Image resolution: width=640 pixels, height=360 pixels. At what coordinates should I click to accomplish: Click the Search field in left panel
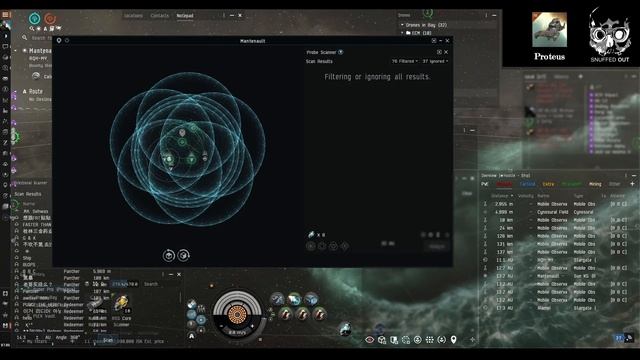click(41, 38)
